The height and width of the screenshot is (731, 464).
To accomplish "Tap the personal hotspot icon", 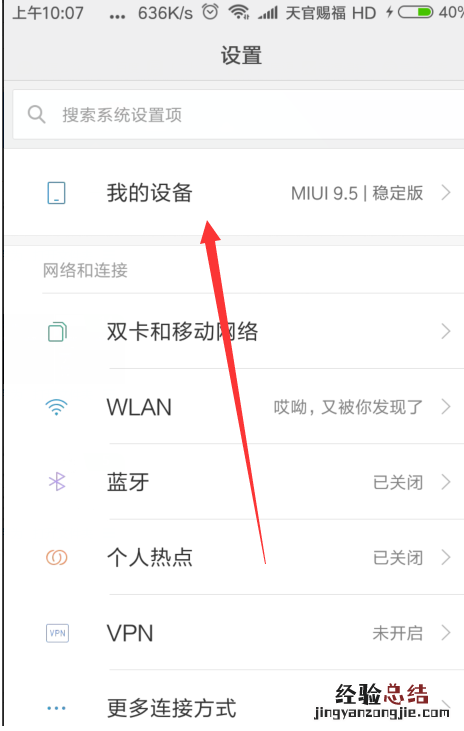I will 56,558.
